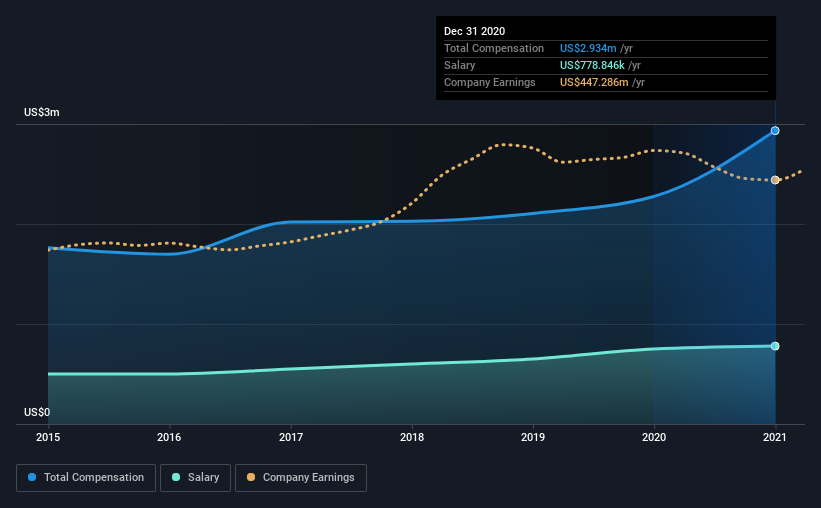Click the Company Earnings data point at 2021

click(x=775, y=180)
